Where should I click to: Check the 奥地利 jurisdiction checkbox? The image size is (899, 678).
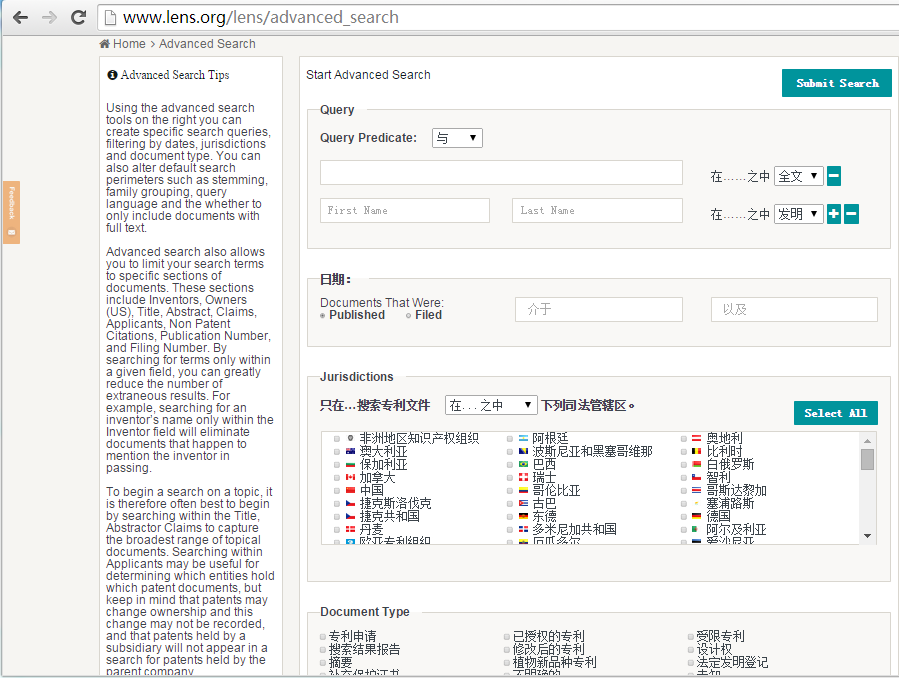[683, 439]
